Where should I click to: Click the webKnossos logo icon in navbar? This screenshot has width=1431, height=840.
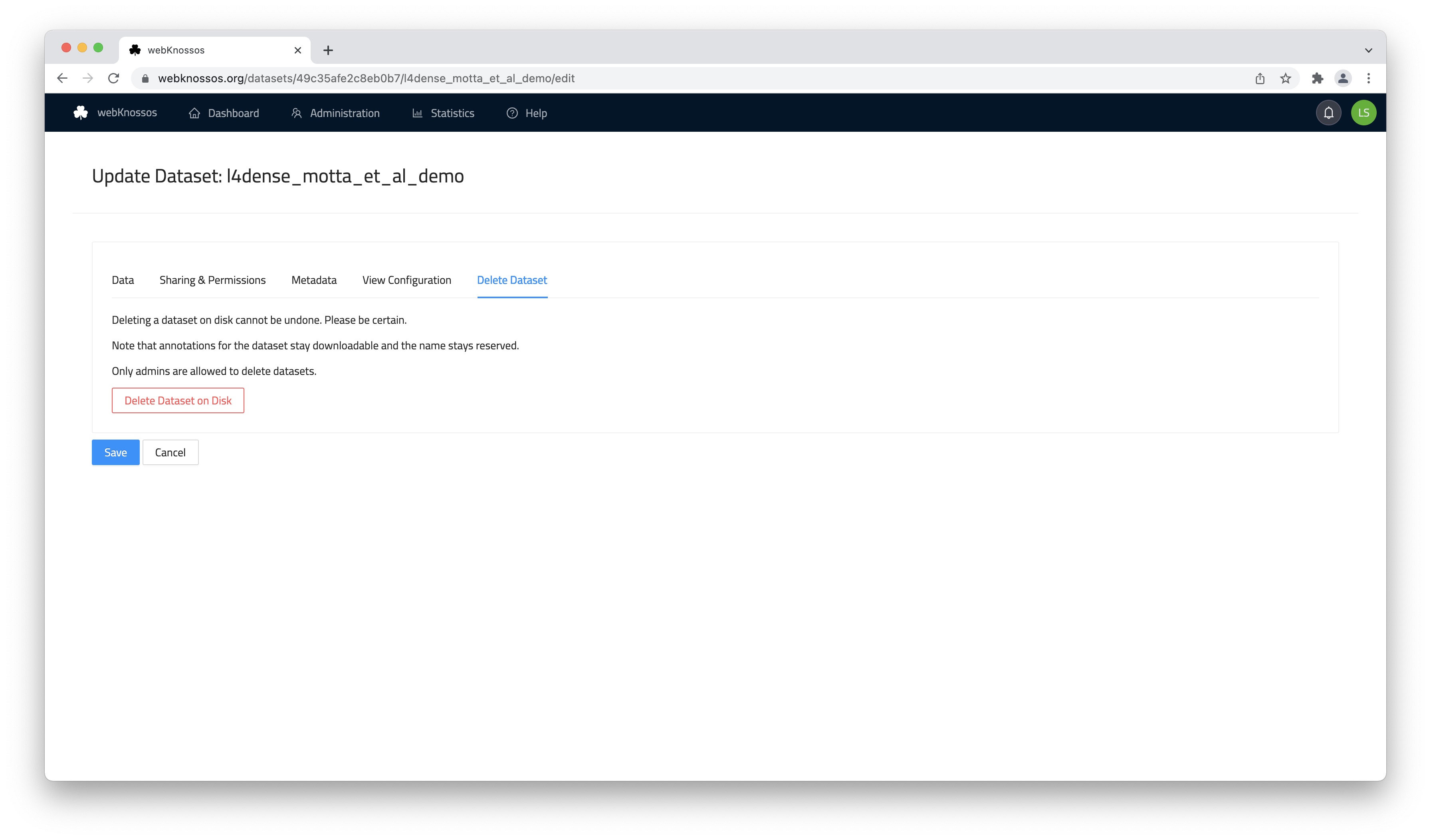[81, 113]
